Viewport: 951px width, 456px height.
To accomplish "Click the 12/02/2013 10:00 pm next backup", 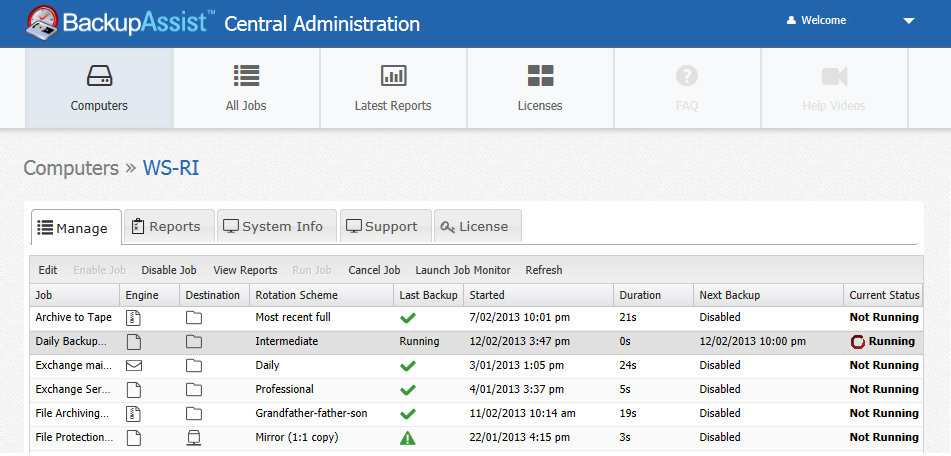I will point(753,341).
